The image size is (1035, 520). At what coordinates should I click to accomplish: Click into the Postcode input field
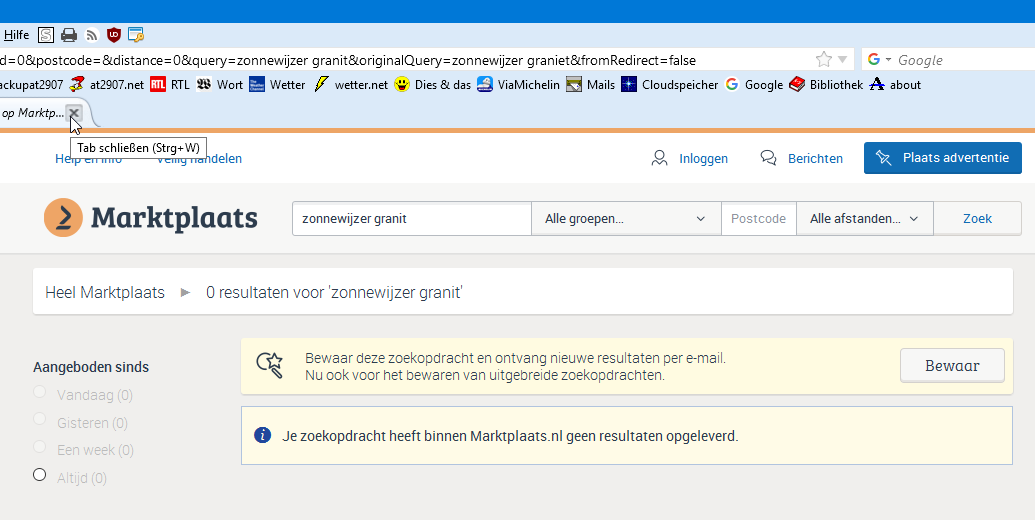(758, 218)
